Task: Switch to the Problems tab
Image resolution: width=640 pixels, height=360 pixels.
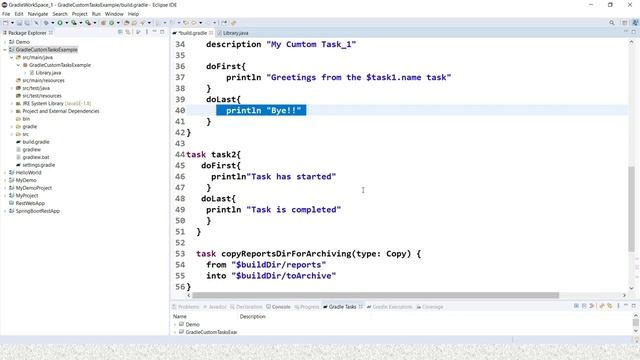Action: point(186,307)
